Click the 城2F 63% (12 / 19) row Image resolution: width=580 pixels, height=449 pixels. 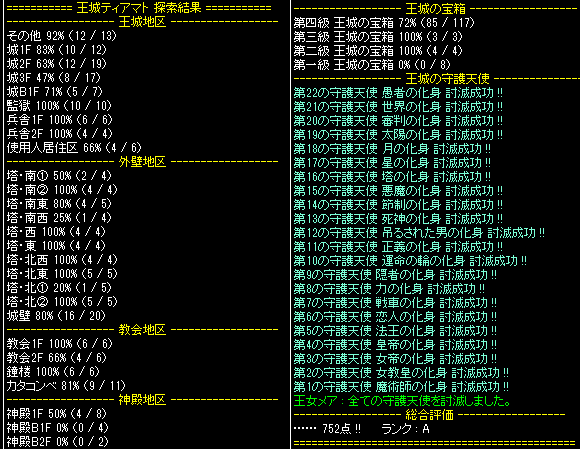point(57,64)
